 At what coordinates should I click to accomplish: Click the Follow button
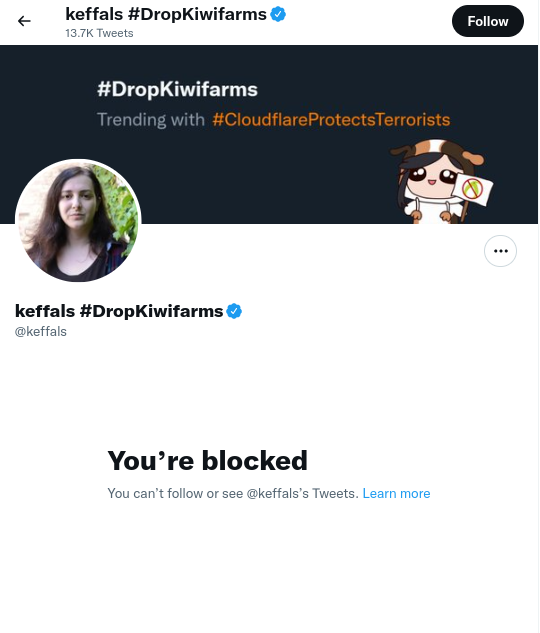[488, 21]
